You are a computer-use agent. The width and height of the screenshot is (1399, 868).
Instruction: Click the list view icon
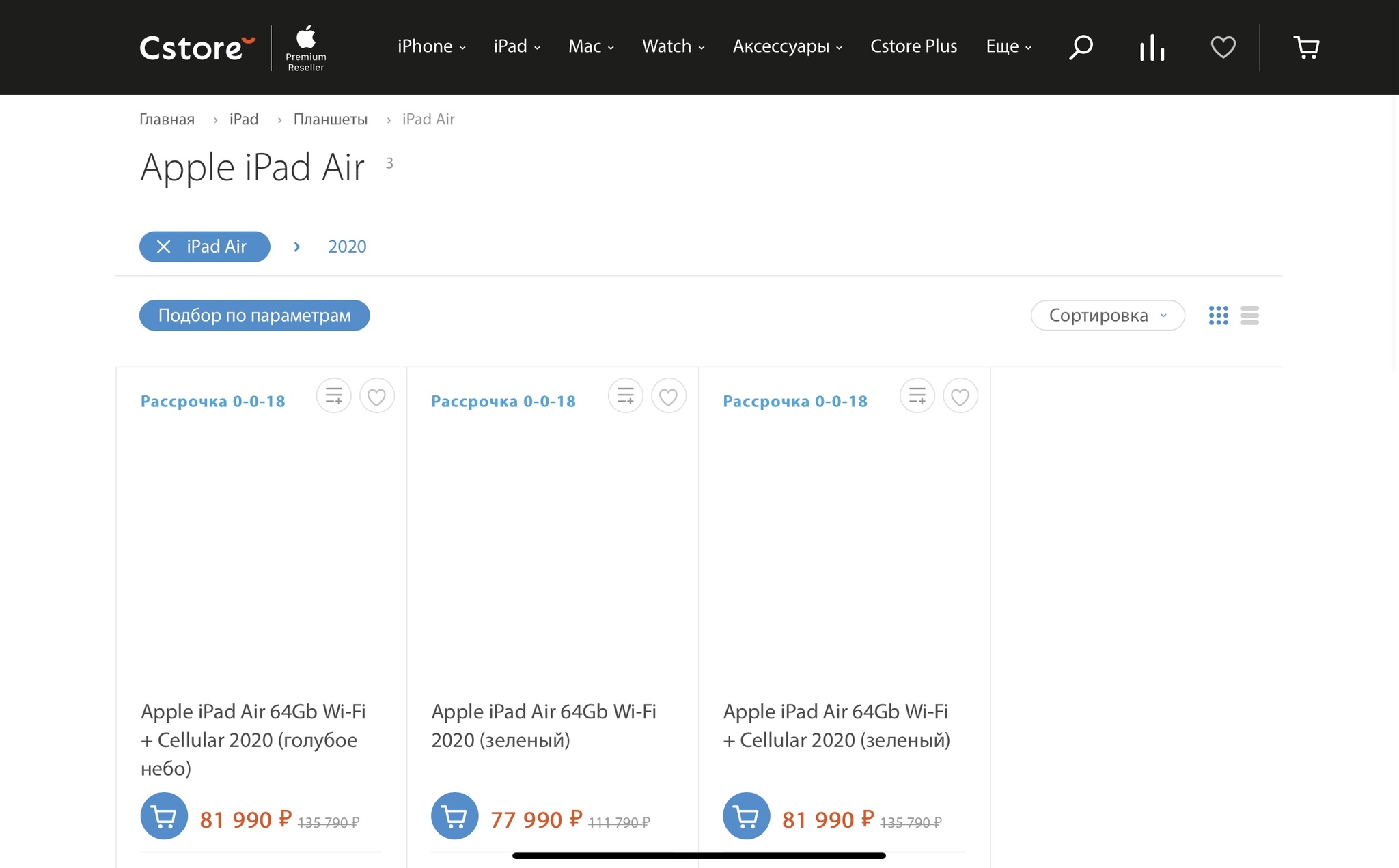click(x=1250, y=315)
